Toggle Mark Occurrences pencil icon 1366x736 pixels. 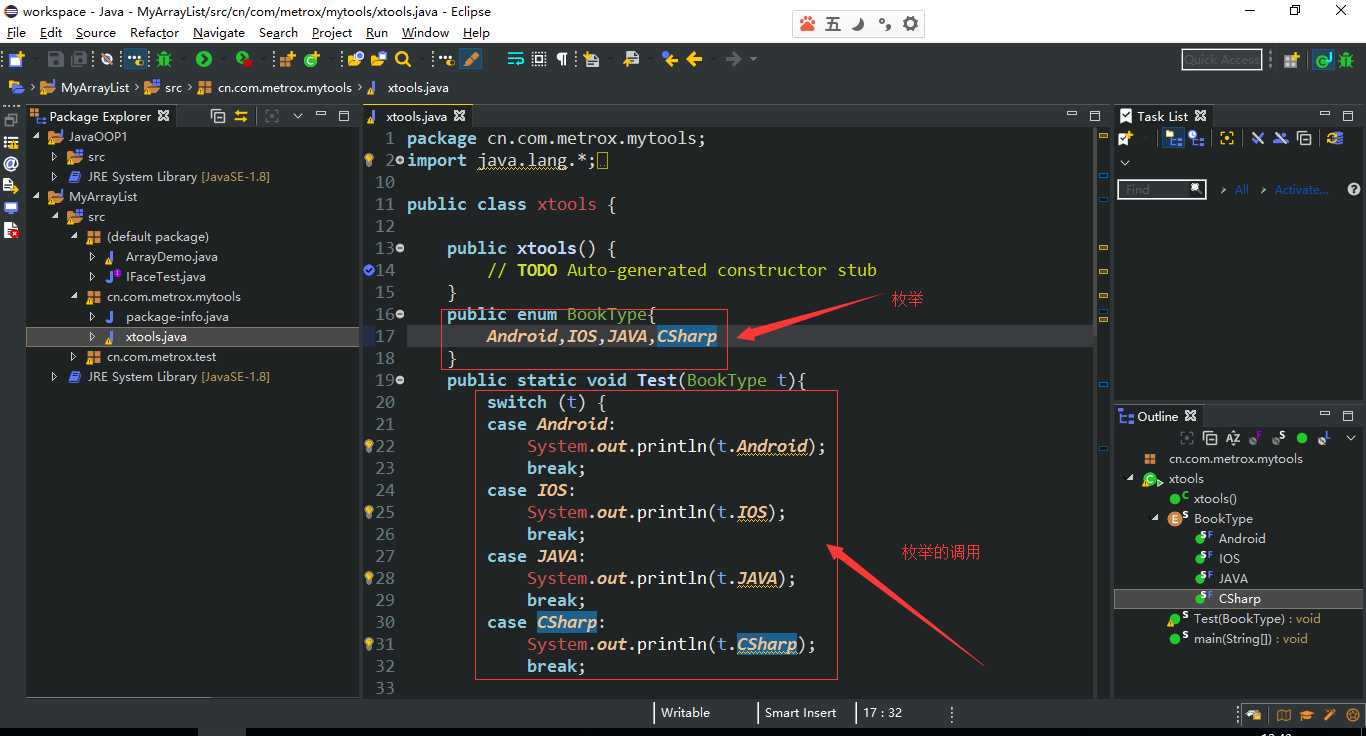pos(471,60)
